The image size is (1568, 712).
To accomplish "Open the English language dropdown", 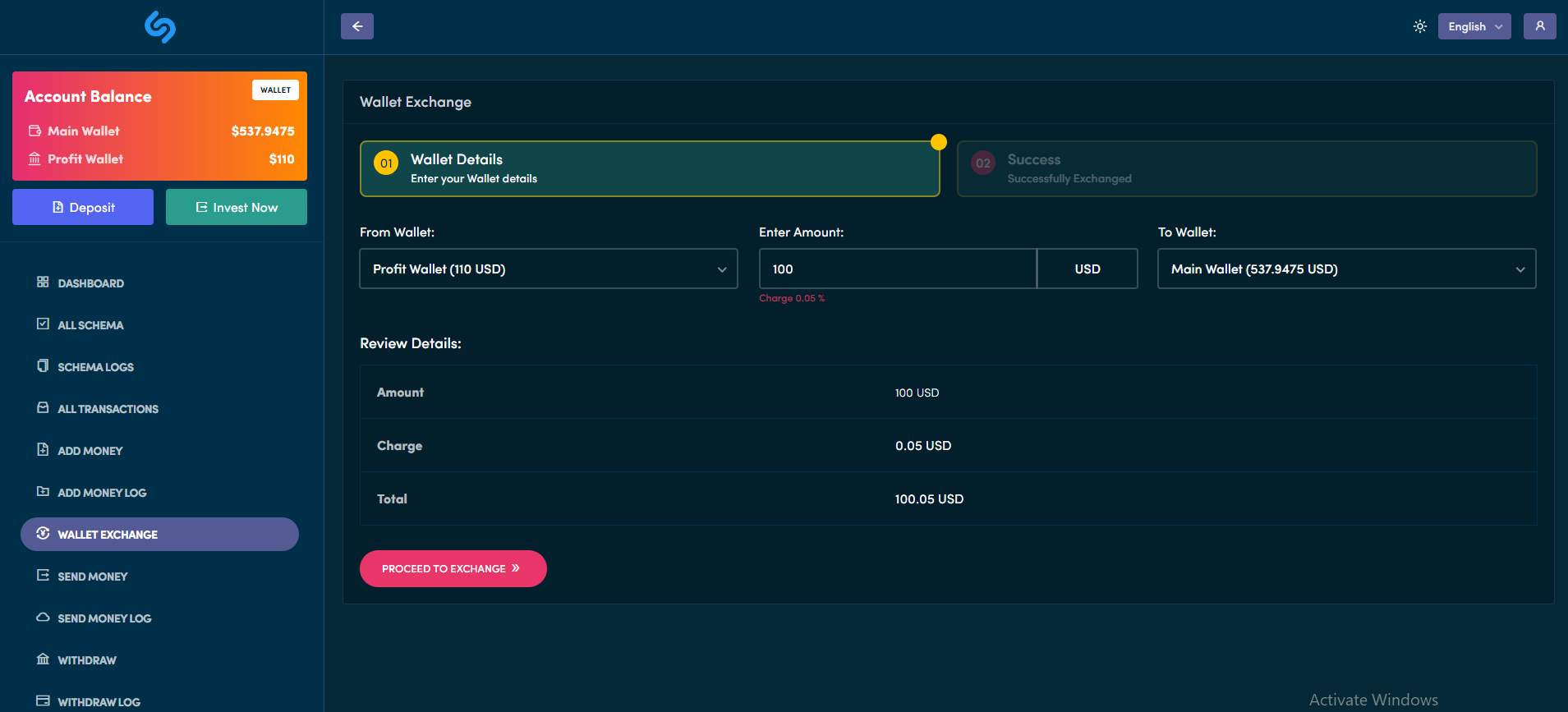I will (x=1474, y=26).
